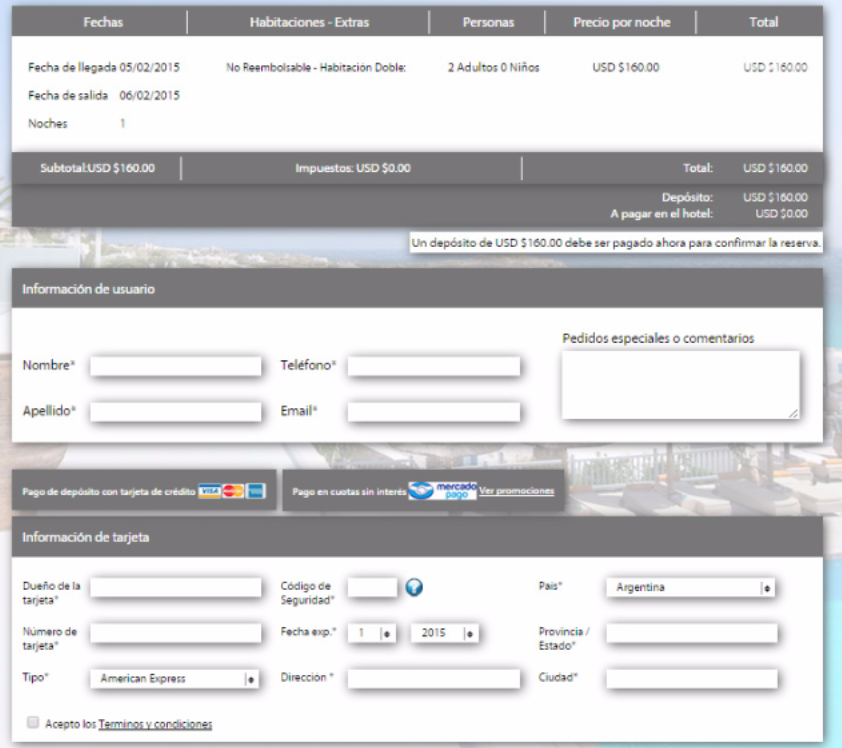The image size is (842, 748).
Task: Open the Ver promociones link
Action: point(516,491)
